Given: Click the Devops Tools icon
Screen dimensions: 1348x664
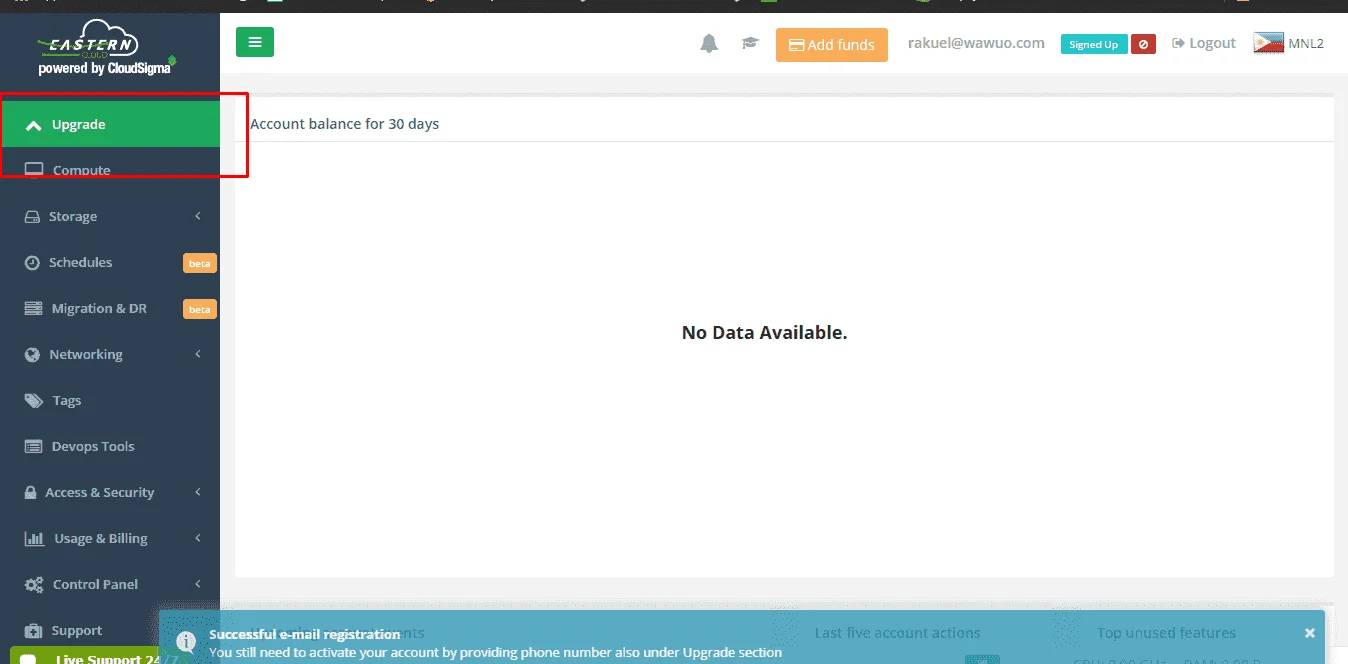Looking at the screenshot, I should 33,446.
